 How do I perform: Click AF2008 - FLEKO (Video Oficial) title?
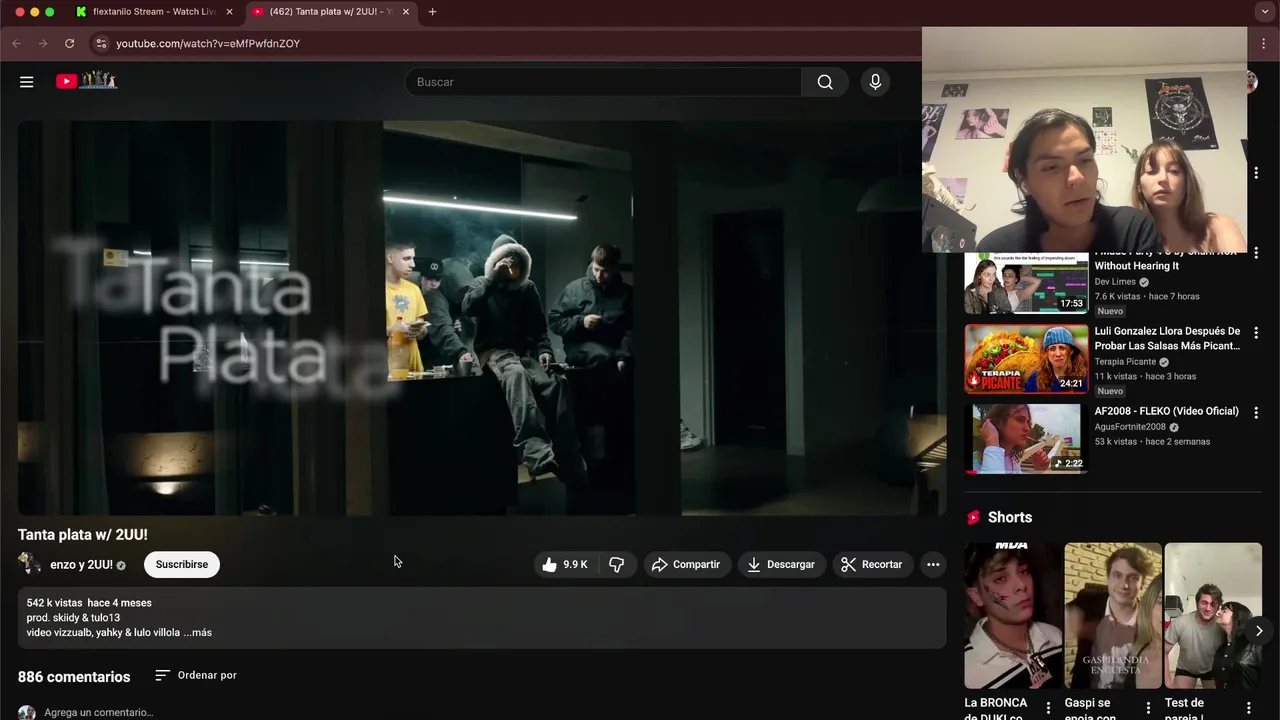point(1166,411)
